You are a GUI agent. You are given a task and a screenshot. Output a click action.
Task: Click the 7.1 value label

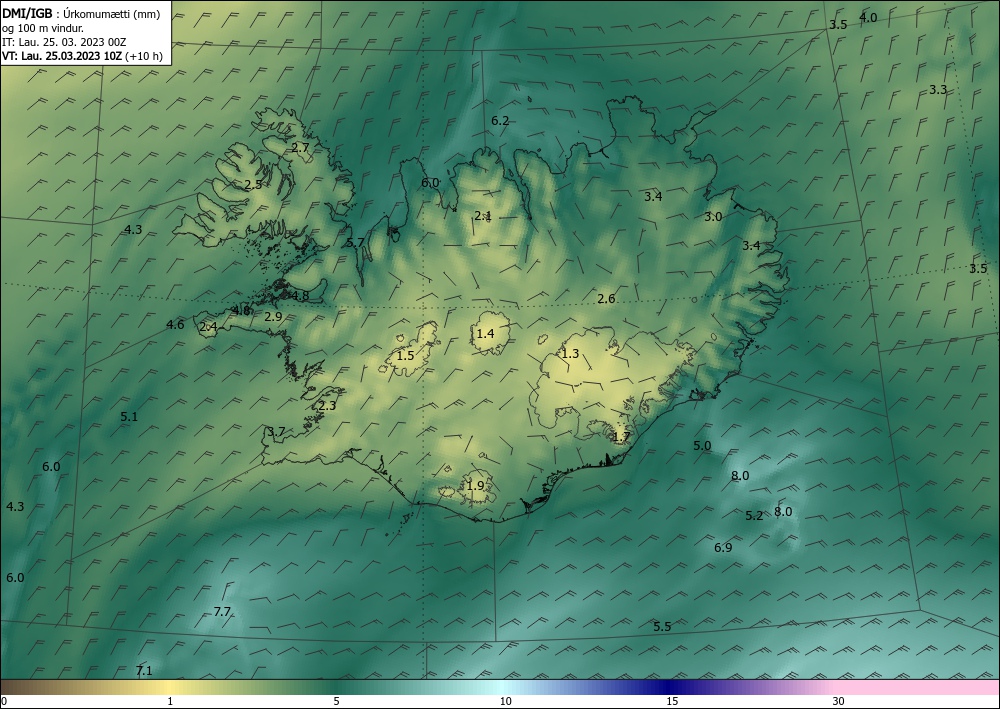coord(144,671)
